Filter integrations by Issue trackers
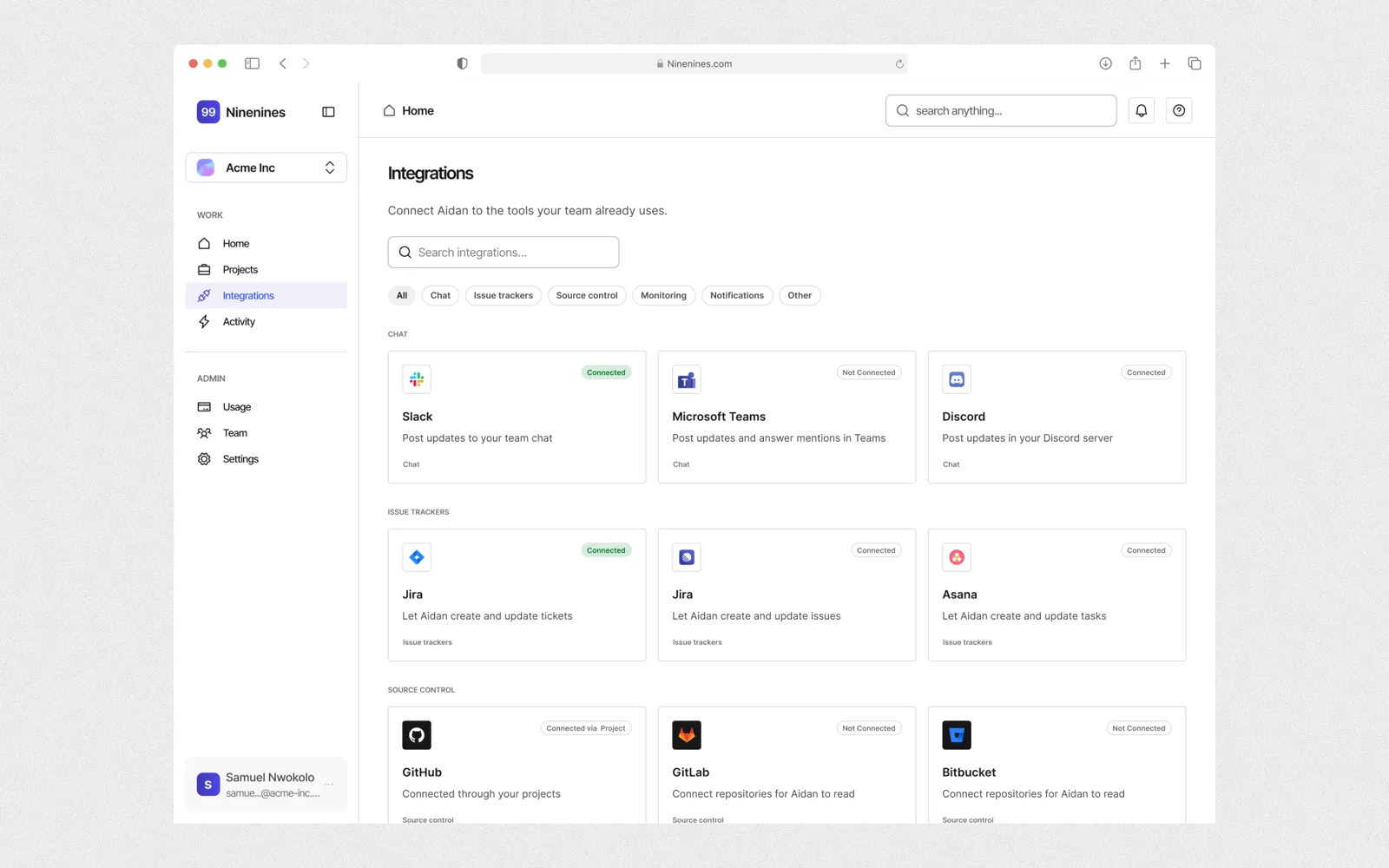The height and width of the screenshot is (868, 1389). point(504,296)
